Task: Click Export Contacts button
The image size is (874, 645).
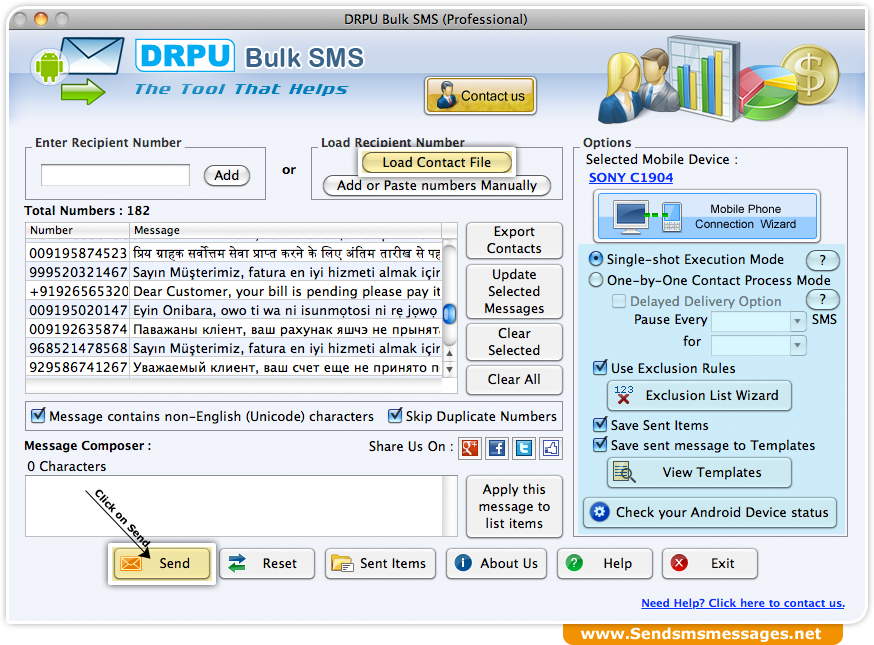Action: (x=514, y=240)
